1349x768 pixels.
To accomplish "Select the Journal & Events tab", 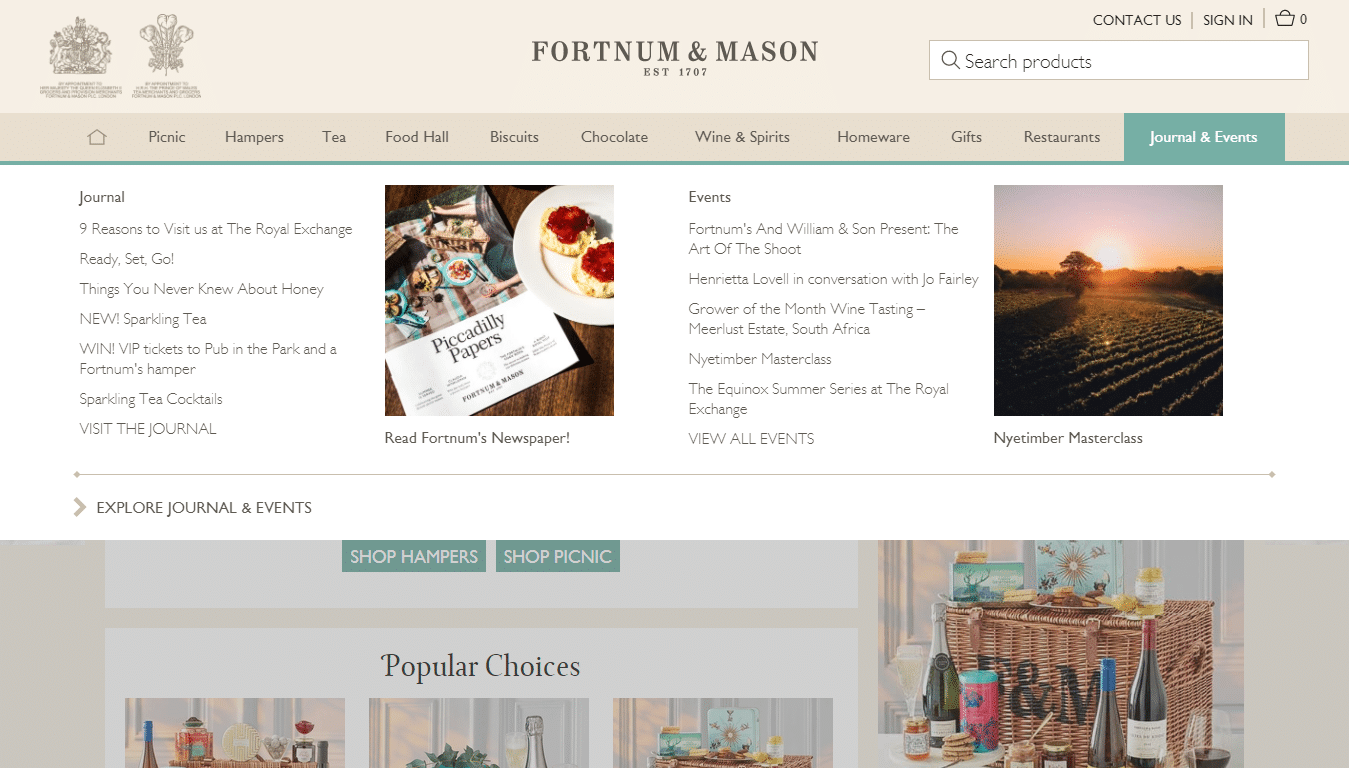I will 1204,137.
